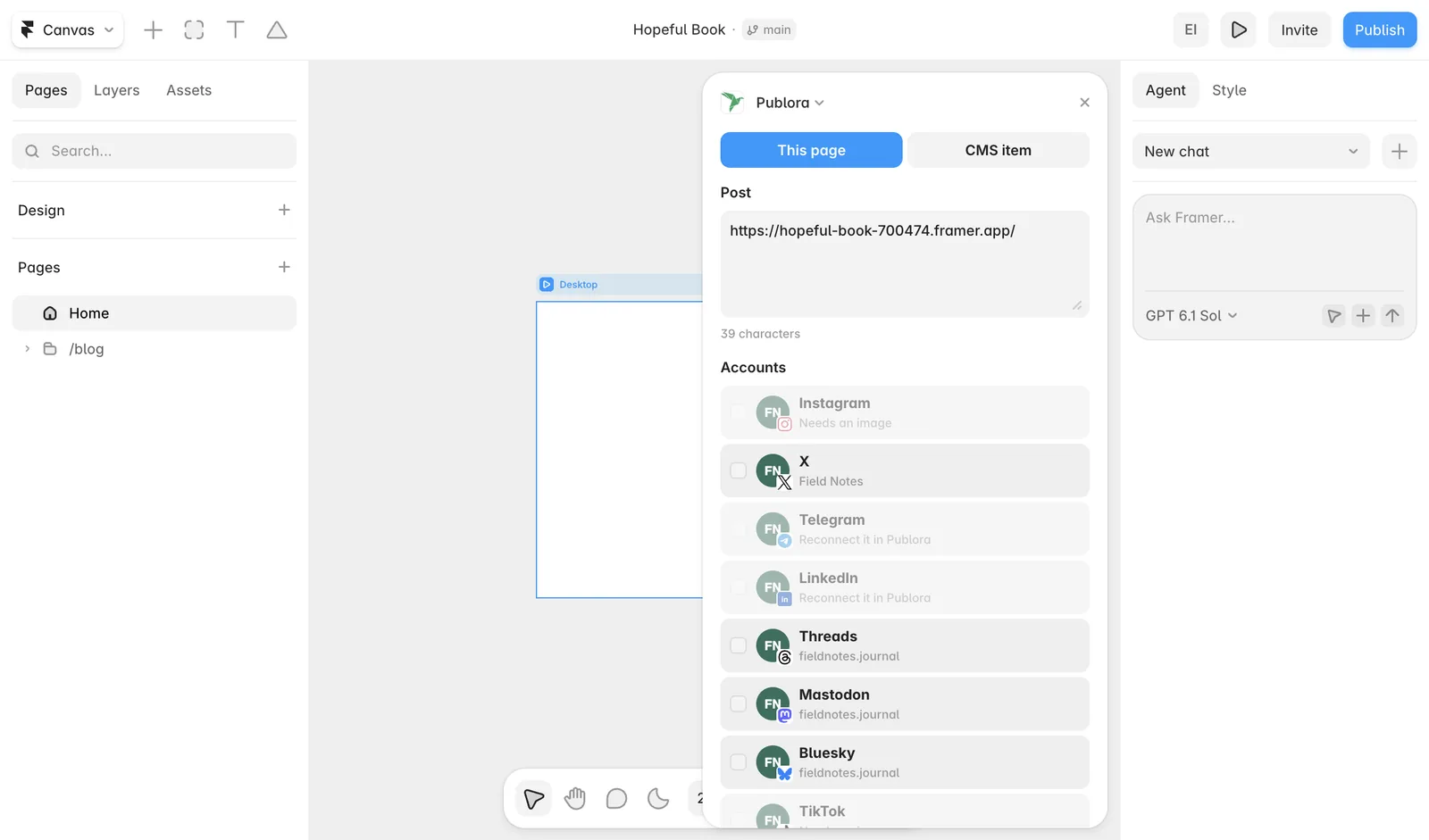The height and width of the screenshot is (840, 1429).
Task: Select the Home page
Action: [x=155, y=313]
